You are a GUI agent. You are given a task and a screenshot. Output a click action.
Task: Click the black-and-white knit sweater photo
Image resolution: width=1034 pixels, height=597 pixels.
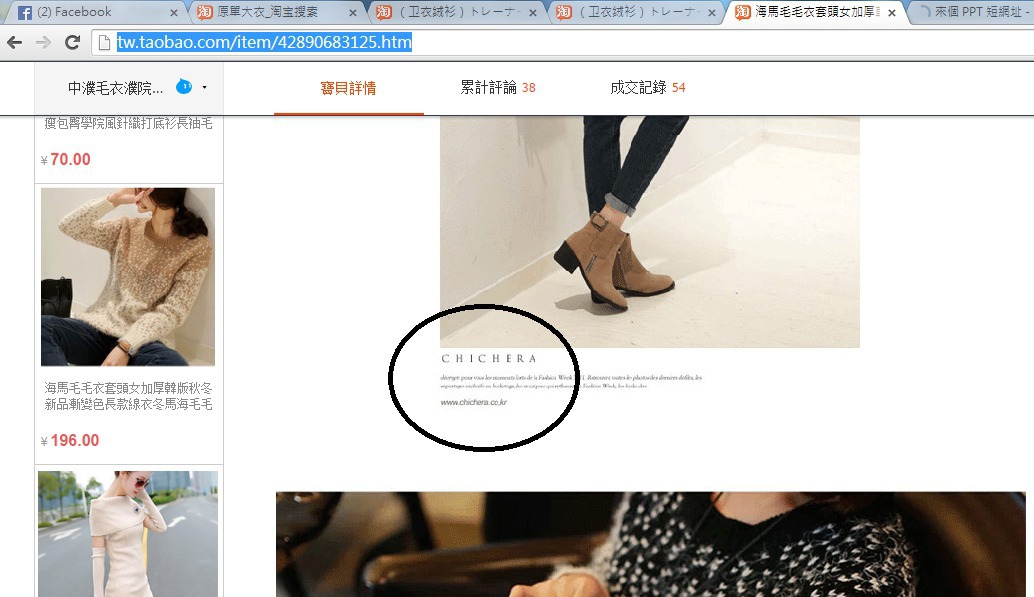[650, 544]
